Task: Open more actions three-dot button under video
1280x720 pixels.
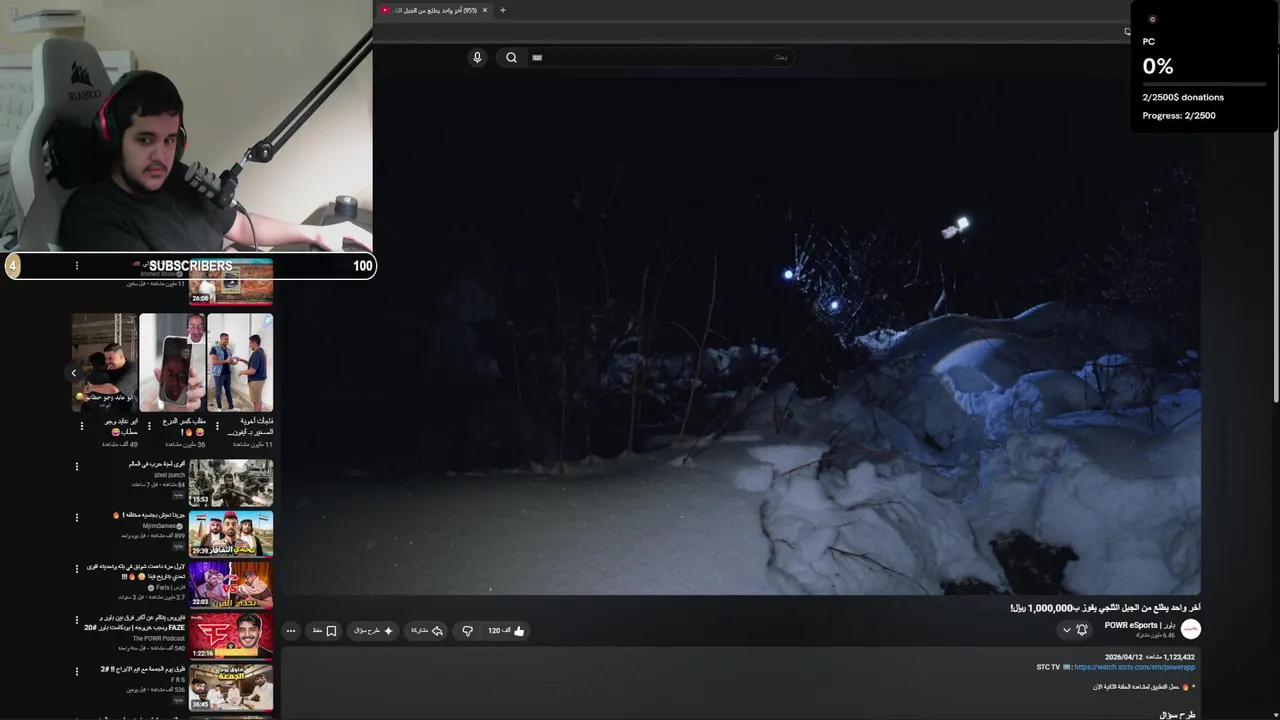Action: coord(291,631)
